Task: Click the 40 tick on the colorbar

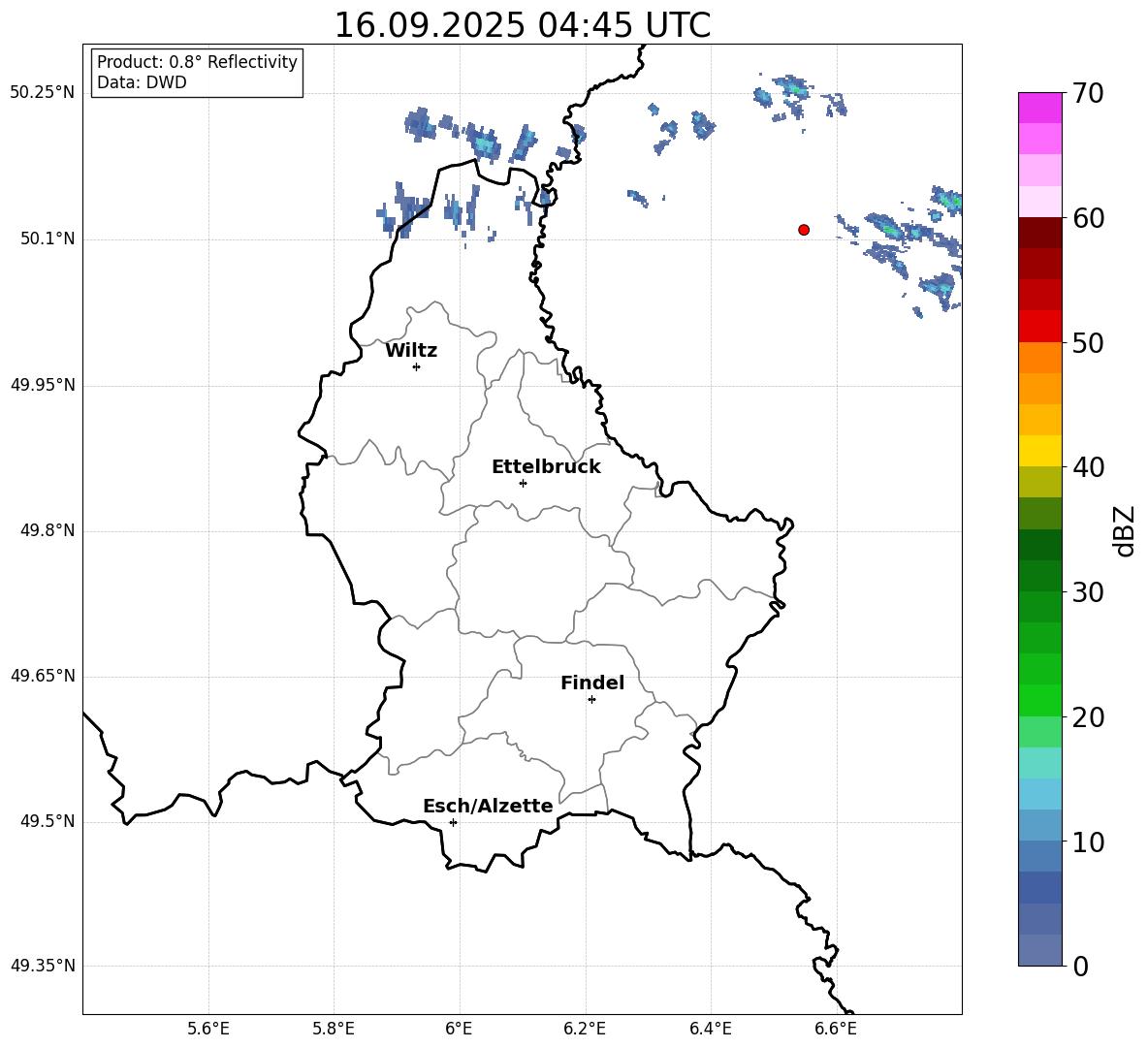Action: point(1088,467)
